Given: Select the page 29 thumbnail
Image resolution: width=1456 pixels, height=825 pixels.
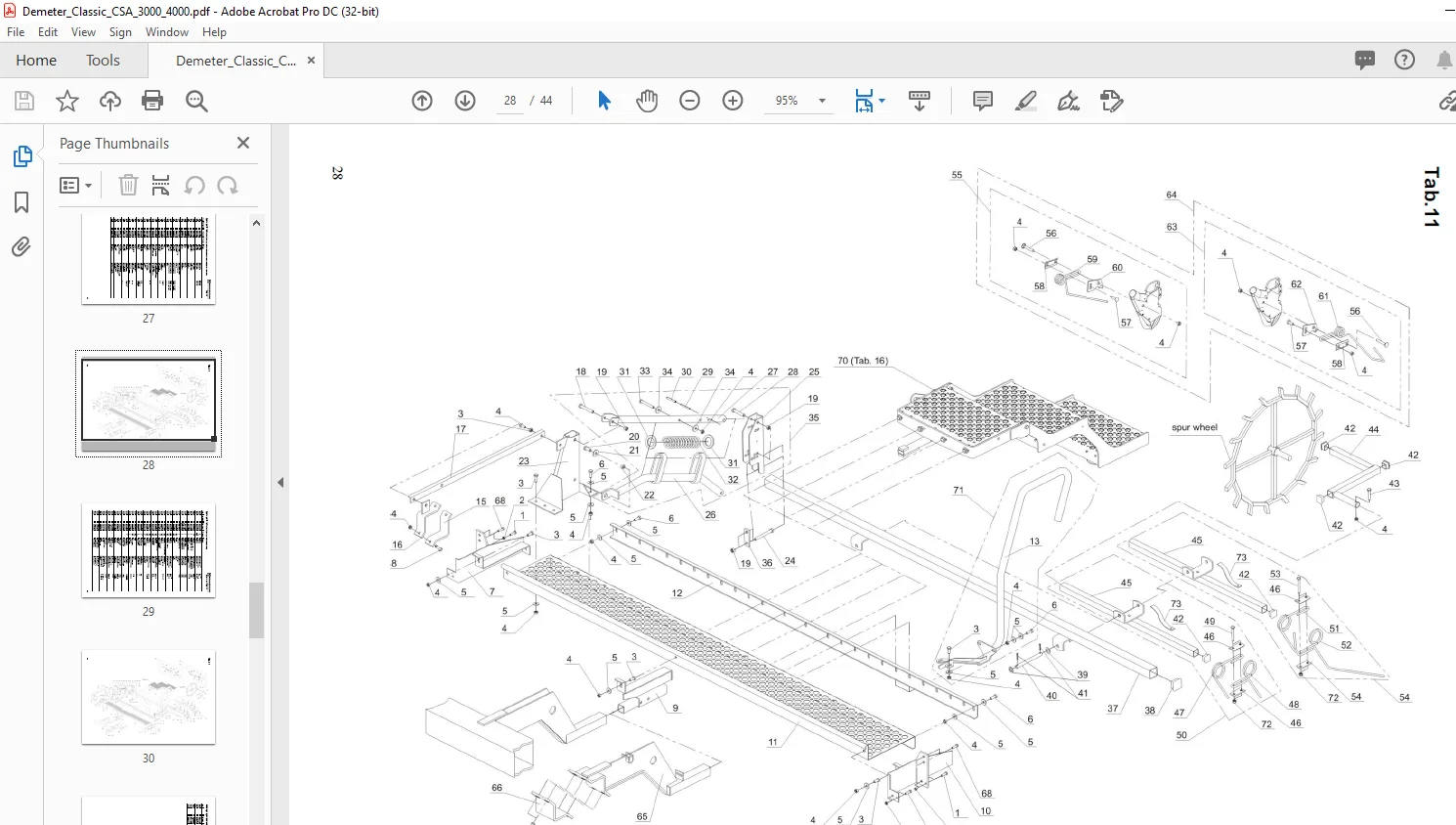Looking at the screenshot, I should 149,550.
